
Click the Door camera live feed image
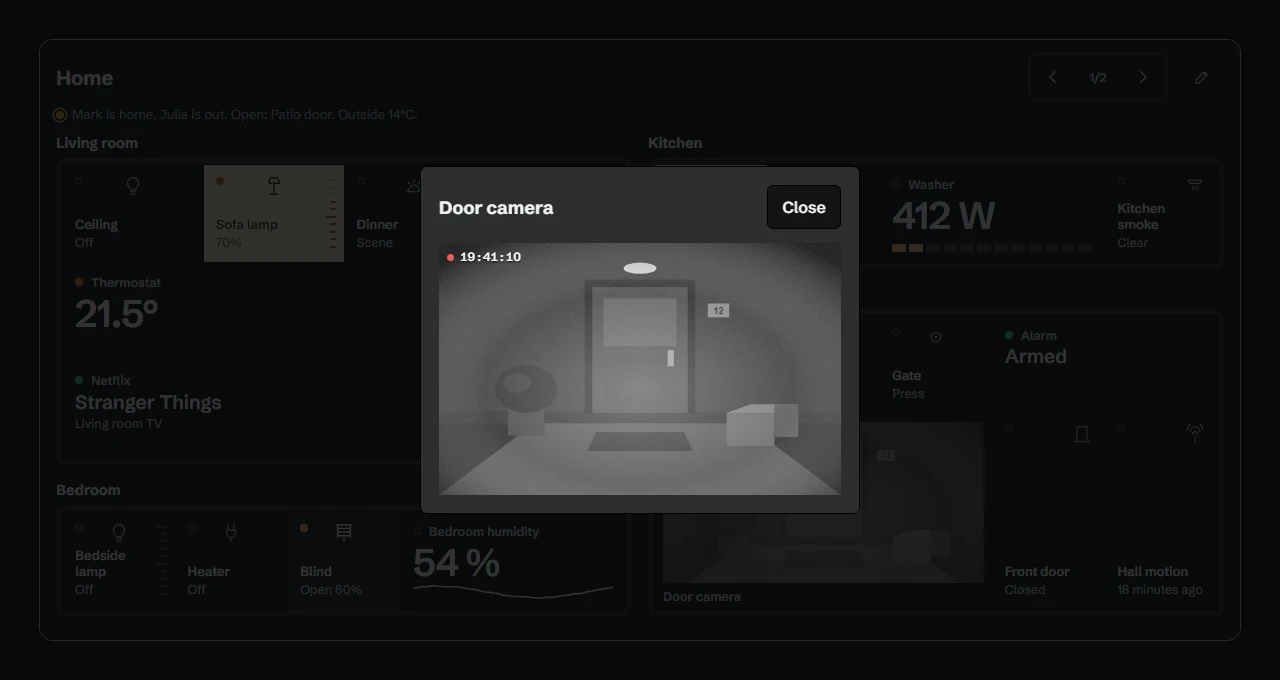(640, 369)
